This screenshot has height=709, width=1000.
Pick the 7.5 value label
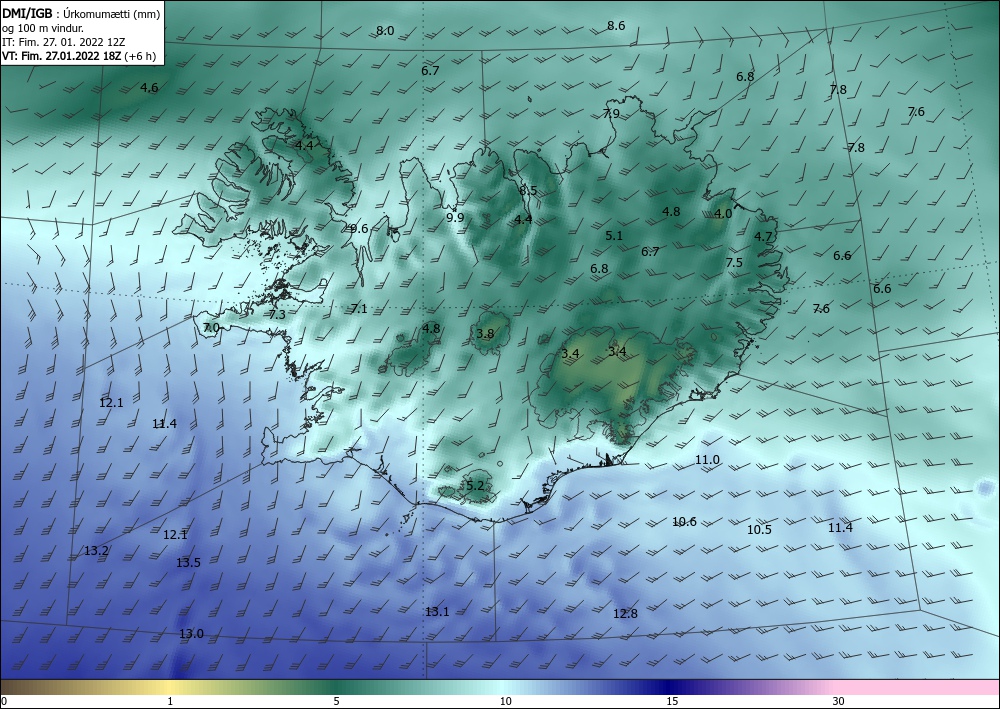point(734,263)
